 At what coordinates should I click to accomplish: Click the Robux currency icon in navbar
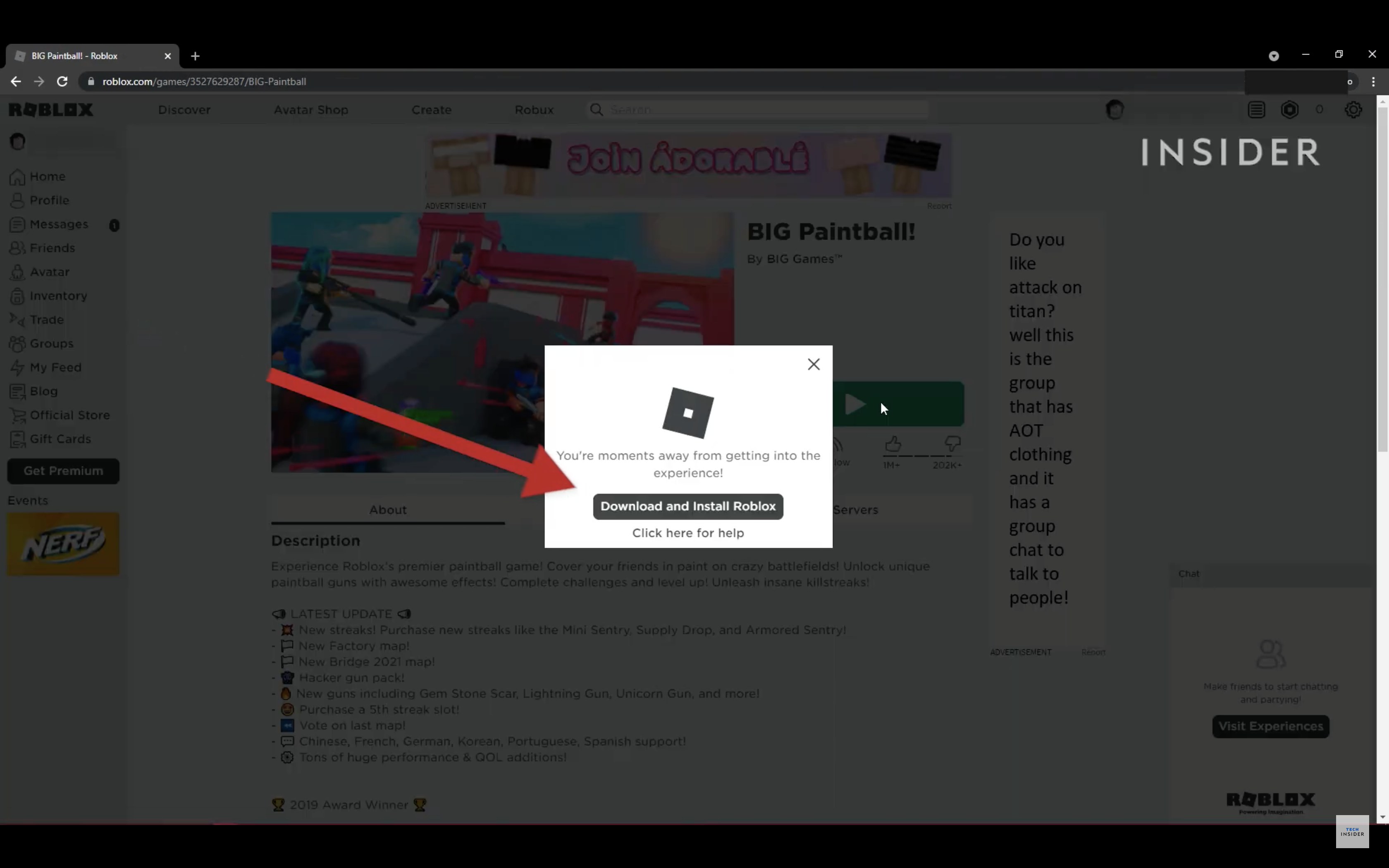1290,109
